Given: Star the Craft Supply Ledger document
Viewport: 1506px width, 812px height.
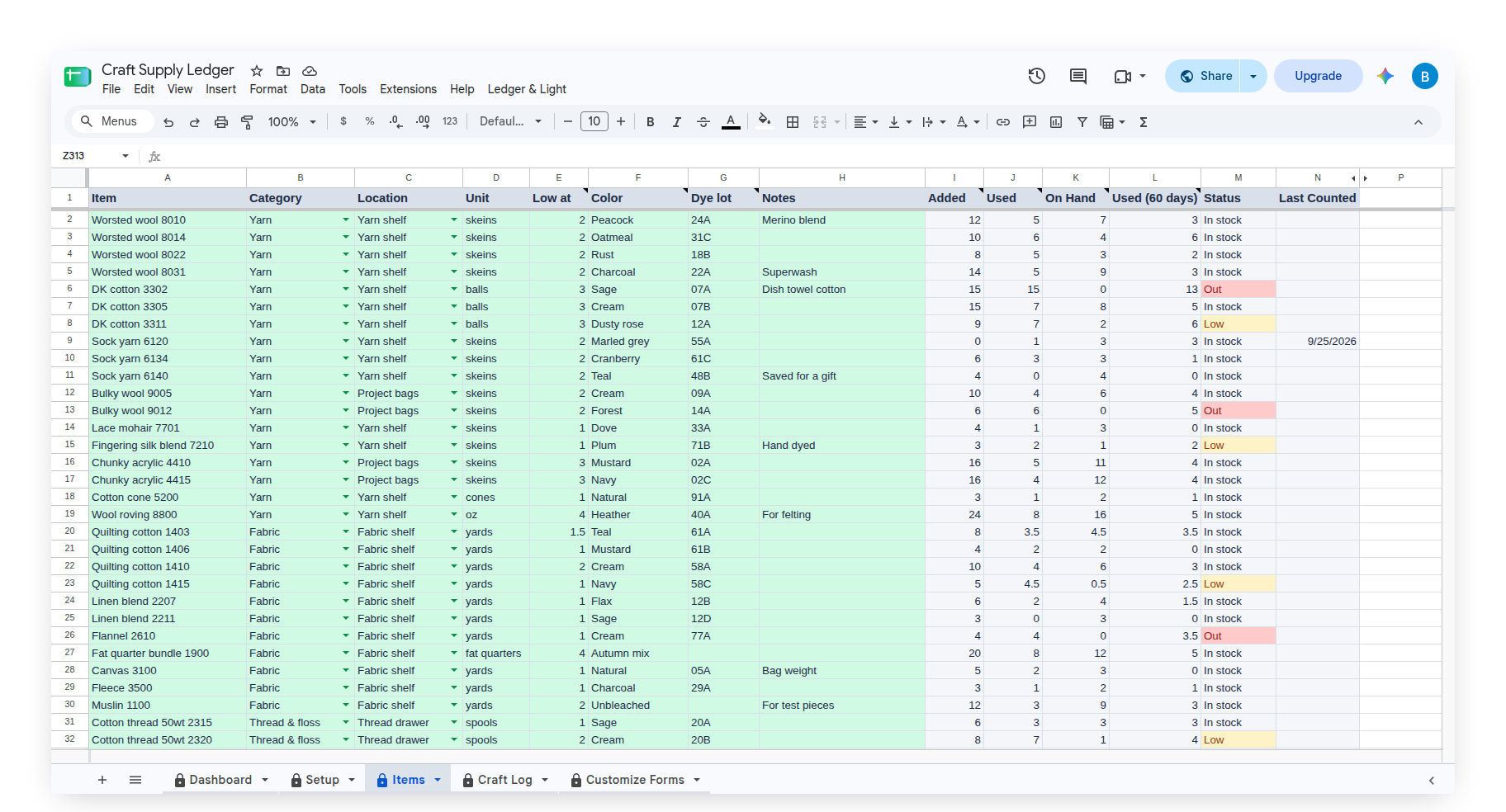Looking at the screenshot, I should coord(257,71).
